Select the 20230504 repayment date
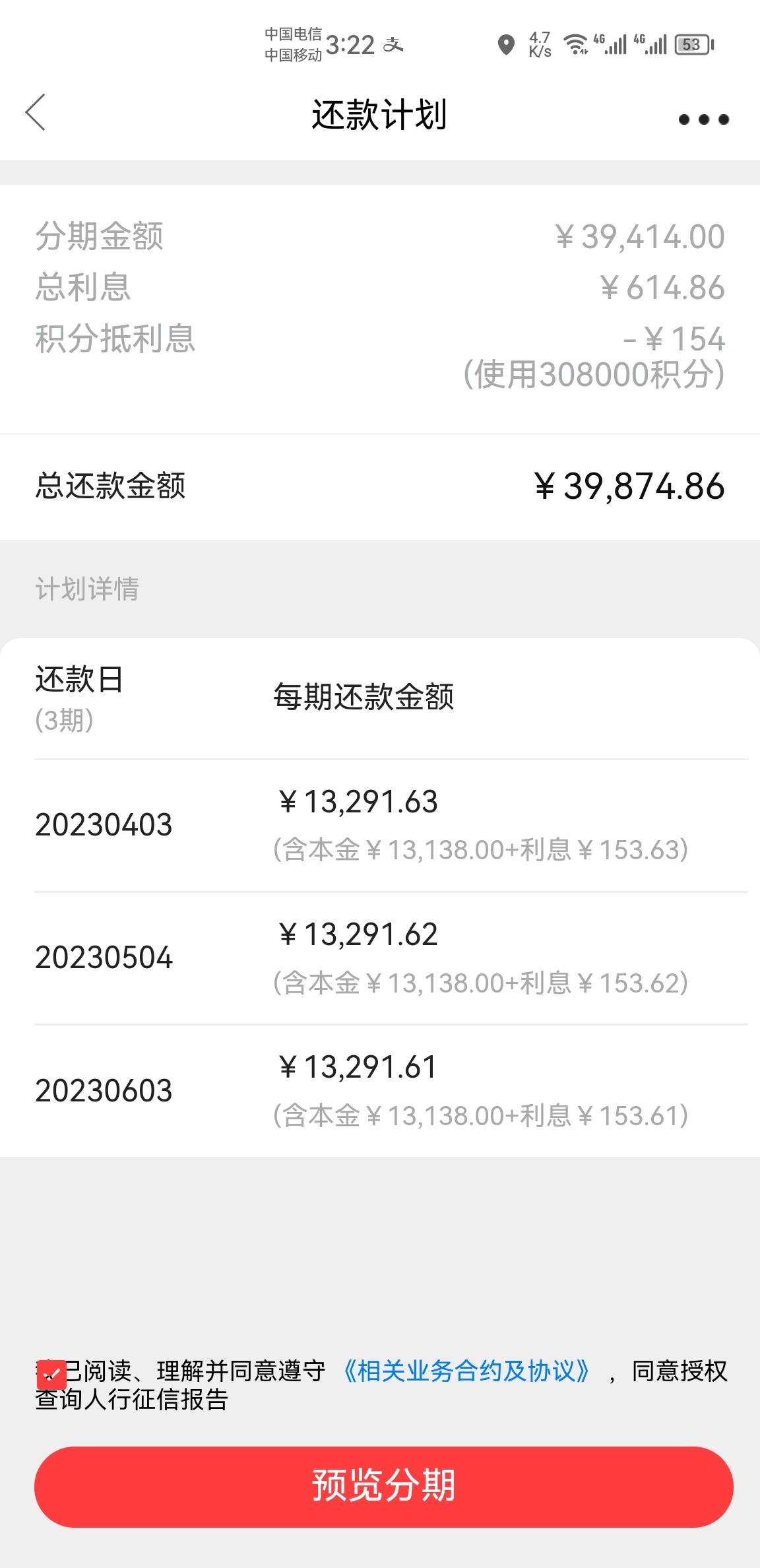 [x=104, y=958]
